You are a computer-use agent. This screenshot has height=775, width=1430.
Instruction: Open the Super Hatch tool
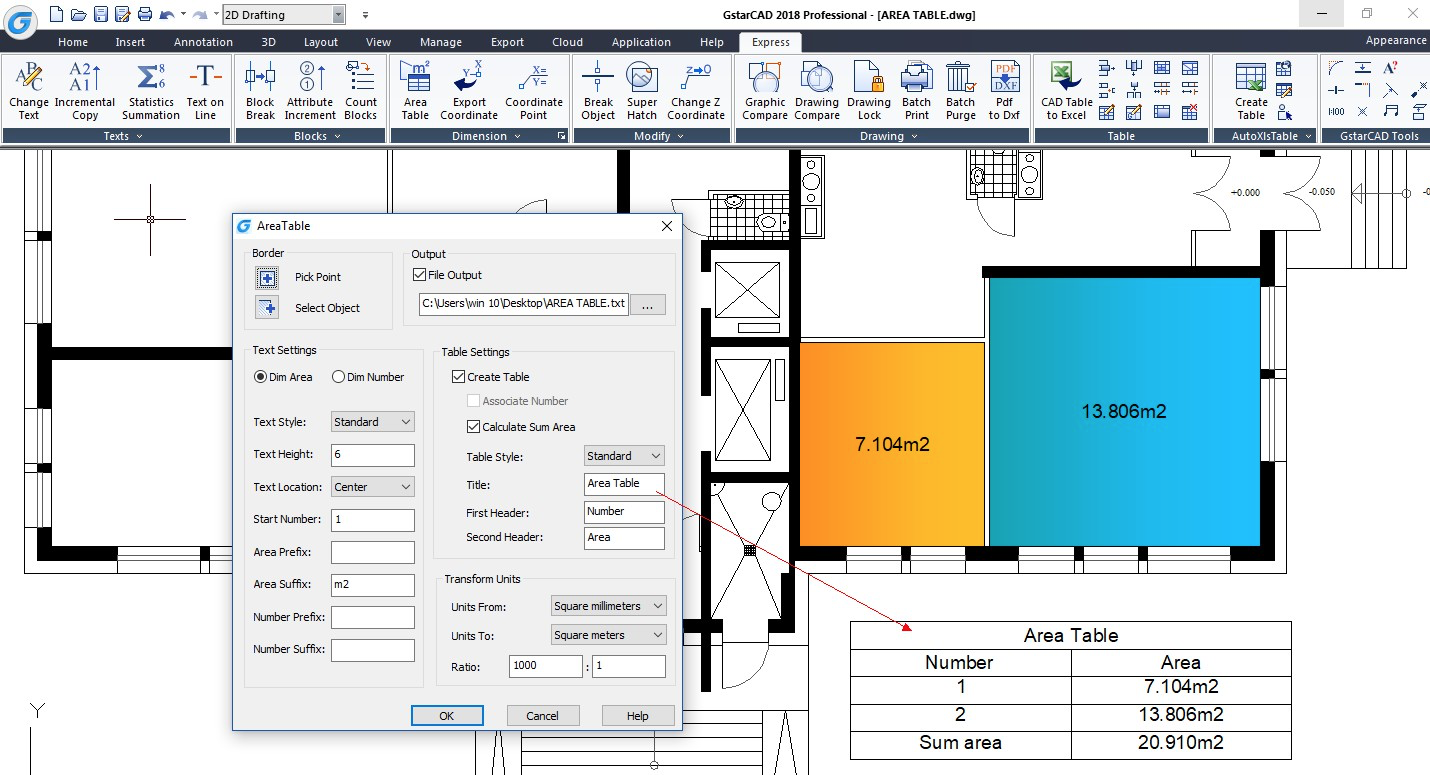point(642,91)
